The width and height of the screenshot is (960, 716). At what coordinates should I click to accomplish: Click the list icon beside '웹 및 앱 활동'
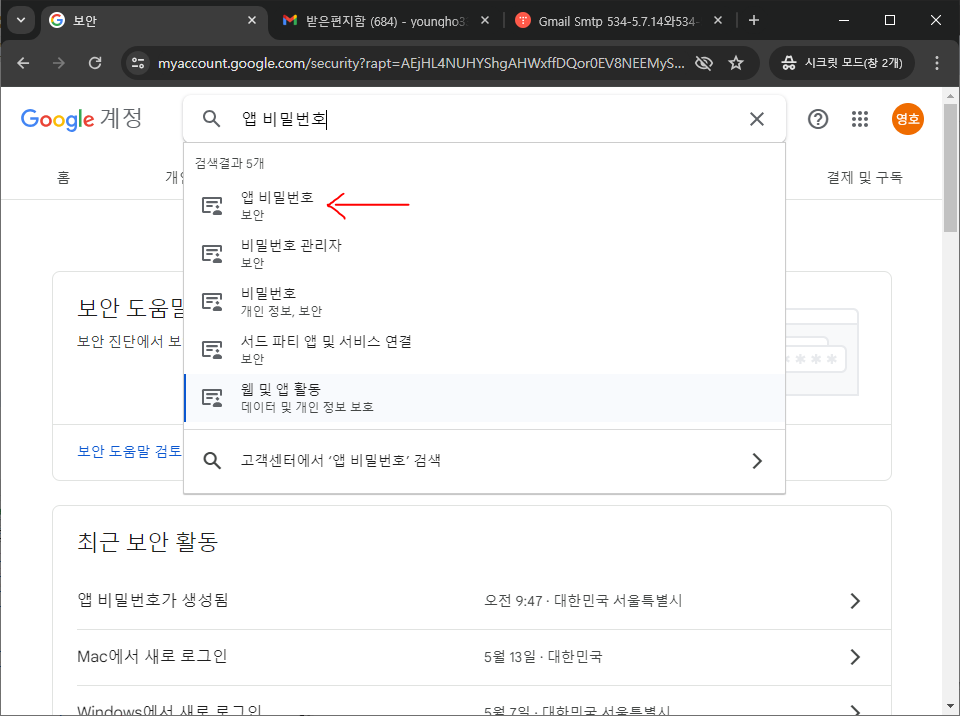(212, 398)
